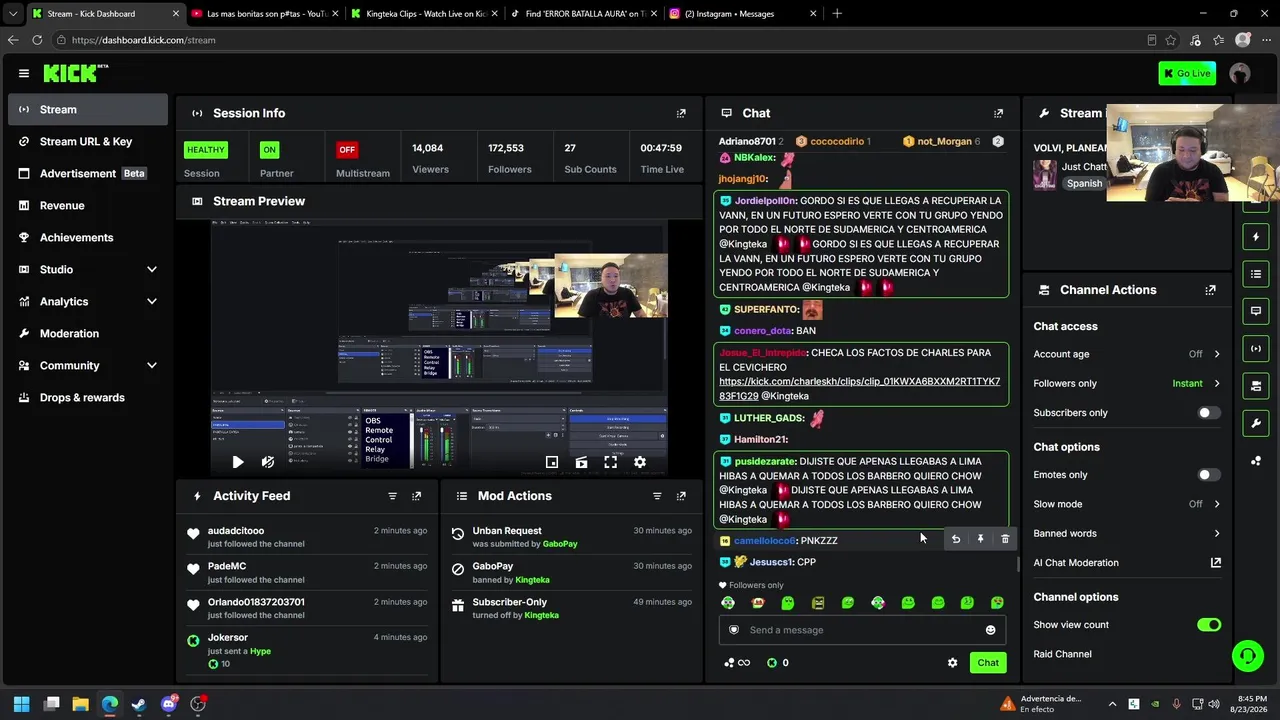Open Microsoft Edge from the taskbar
This screenshot has width=1280, height=720.
tap(110, 704)
